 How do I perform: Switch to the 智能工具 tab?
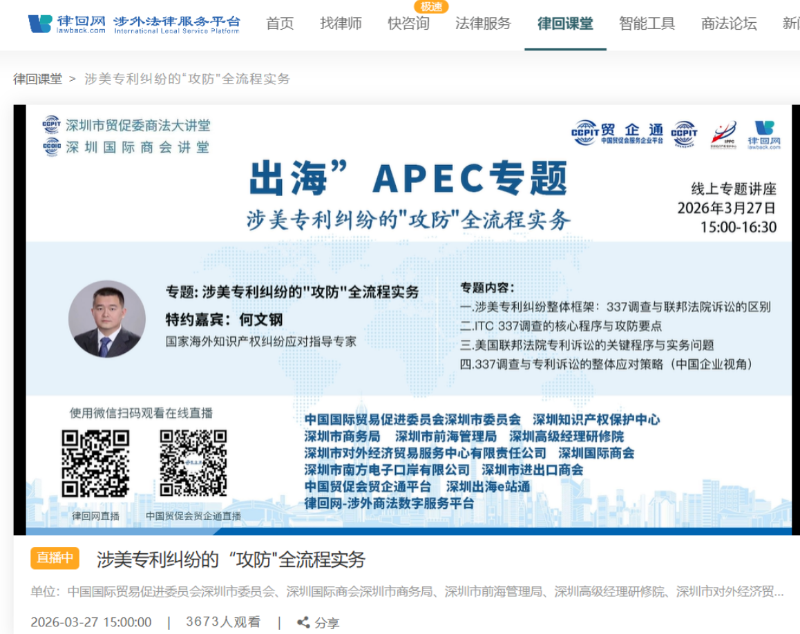[x=647, y=24]
